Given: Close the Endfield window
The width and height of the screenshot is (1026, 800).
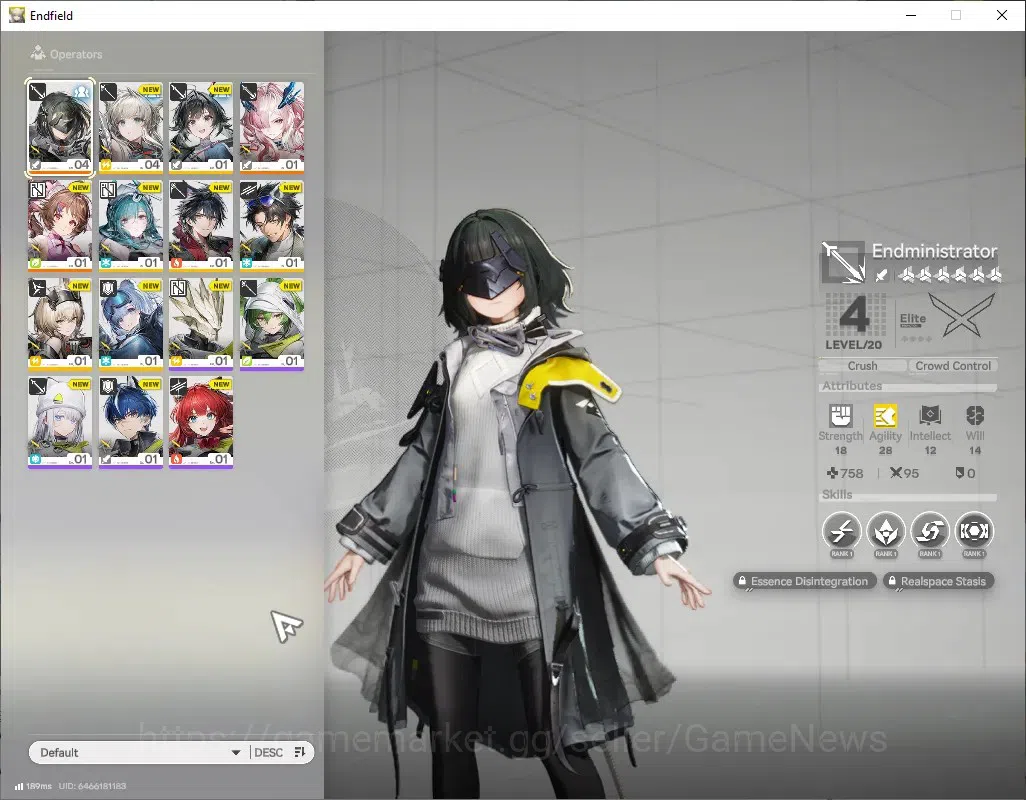Looking at the screenshot, I should [x=1002, y=15].
